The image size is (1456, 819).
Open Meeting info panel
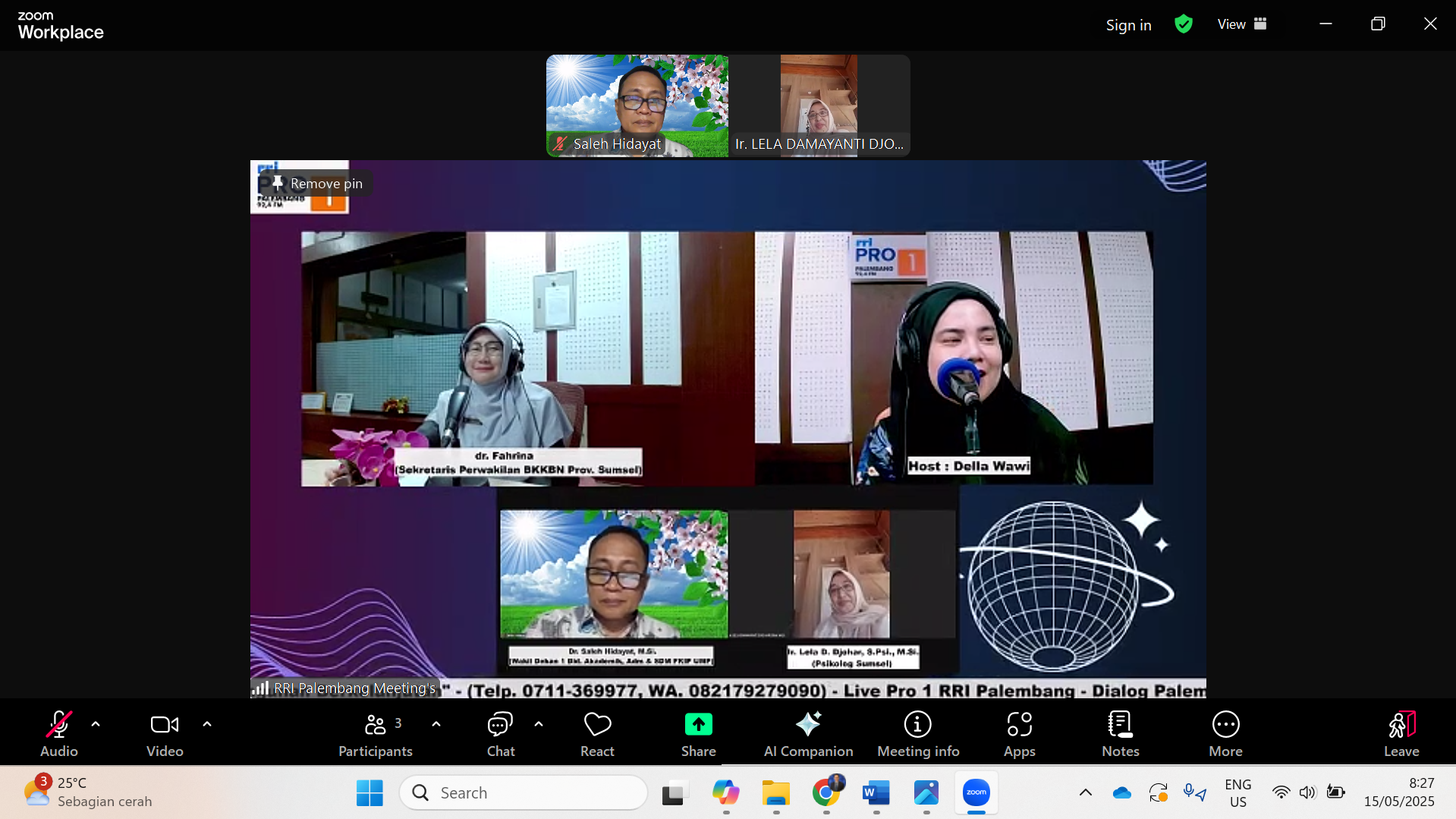[917, 733]
